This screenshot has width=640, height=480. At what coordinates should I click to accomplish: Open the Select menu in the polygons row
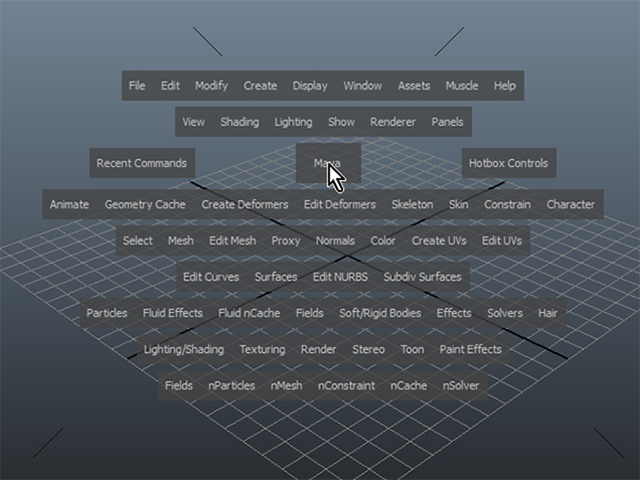tap(138, 241)
